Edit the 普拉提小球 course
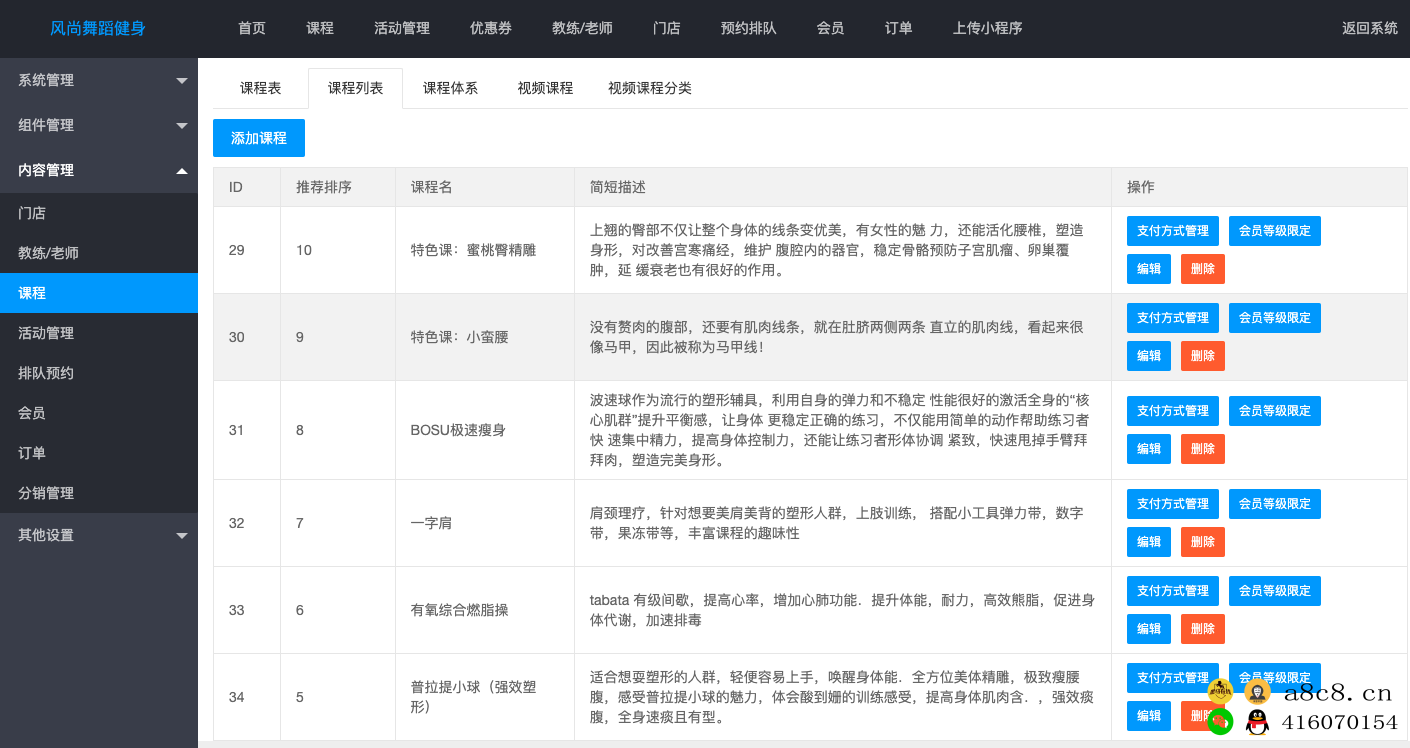 click(x=1149, y=716)
